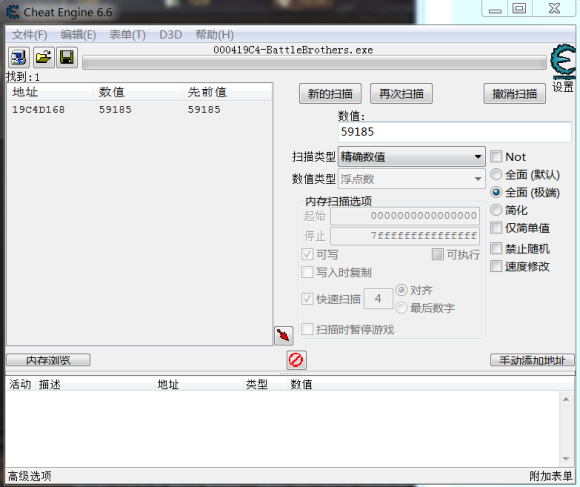Check the 禁止随机 checkbox
Screen dimensions: 580x487
point(496,248)
